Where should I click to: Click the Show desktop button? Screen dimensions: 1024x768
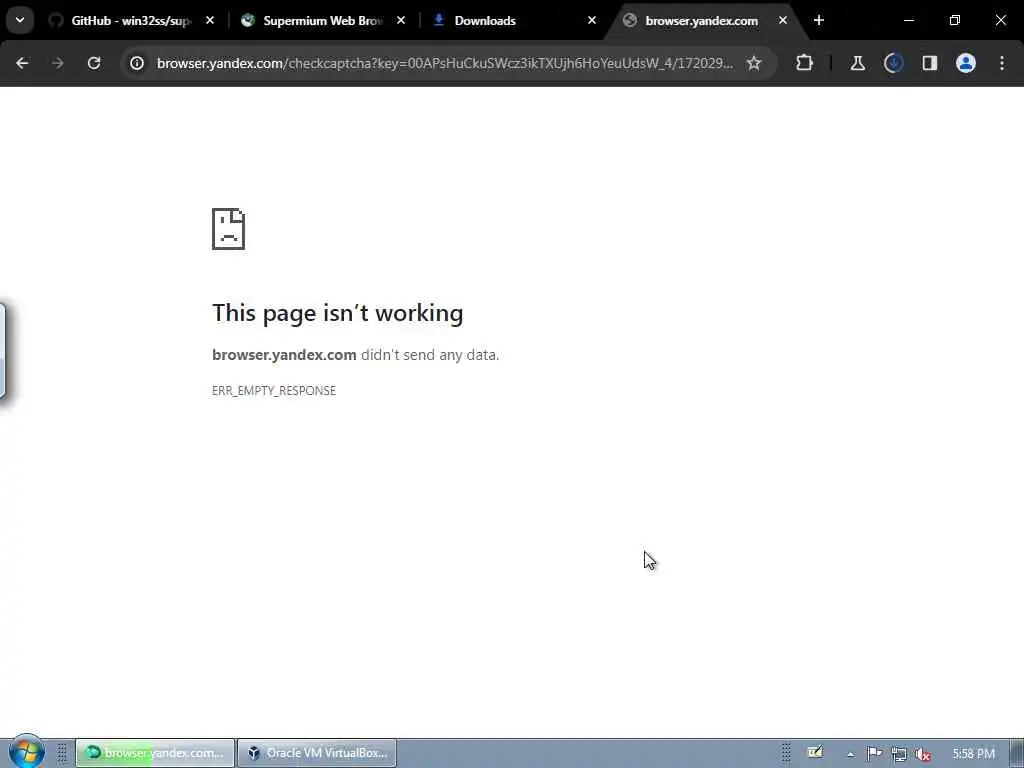click(1017, 753)
